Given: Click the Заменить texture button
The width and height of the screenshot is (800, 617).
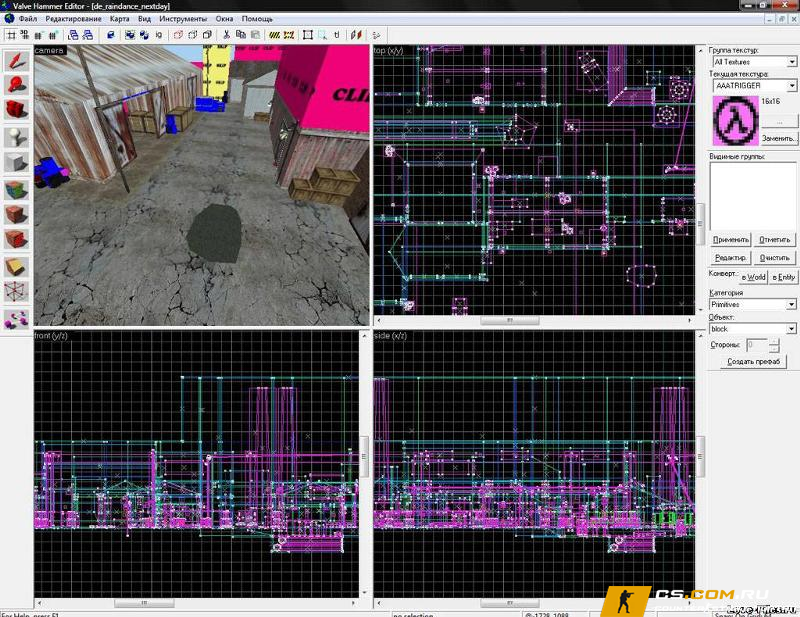Looking at the screenshot, I should point(779,138).
